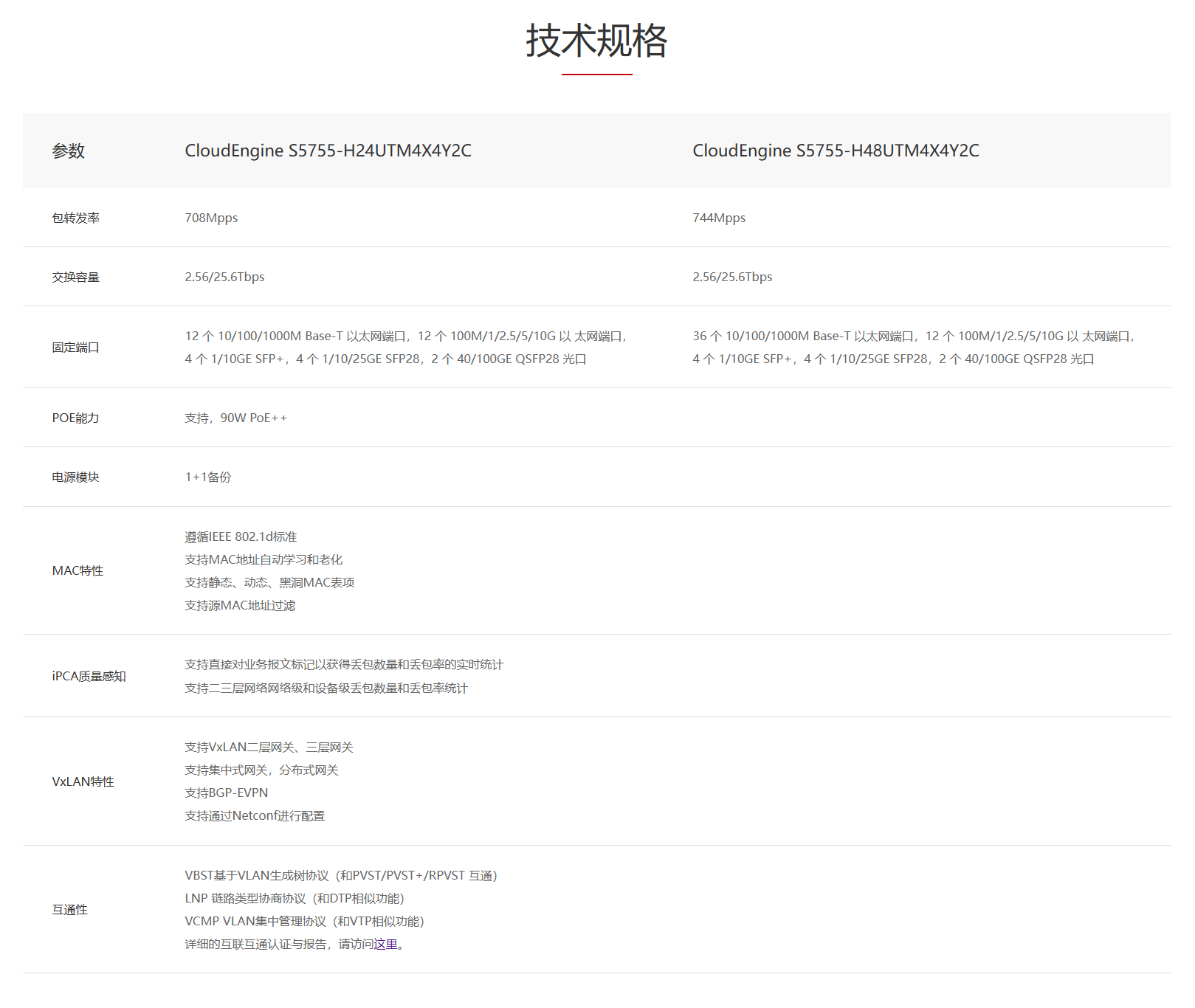The width and height of the screenshot is (1195, 1008).
Task: Click the VCMP VLAN集中管理协议 line
Action: (x=306, y=922)
